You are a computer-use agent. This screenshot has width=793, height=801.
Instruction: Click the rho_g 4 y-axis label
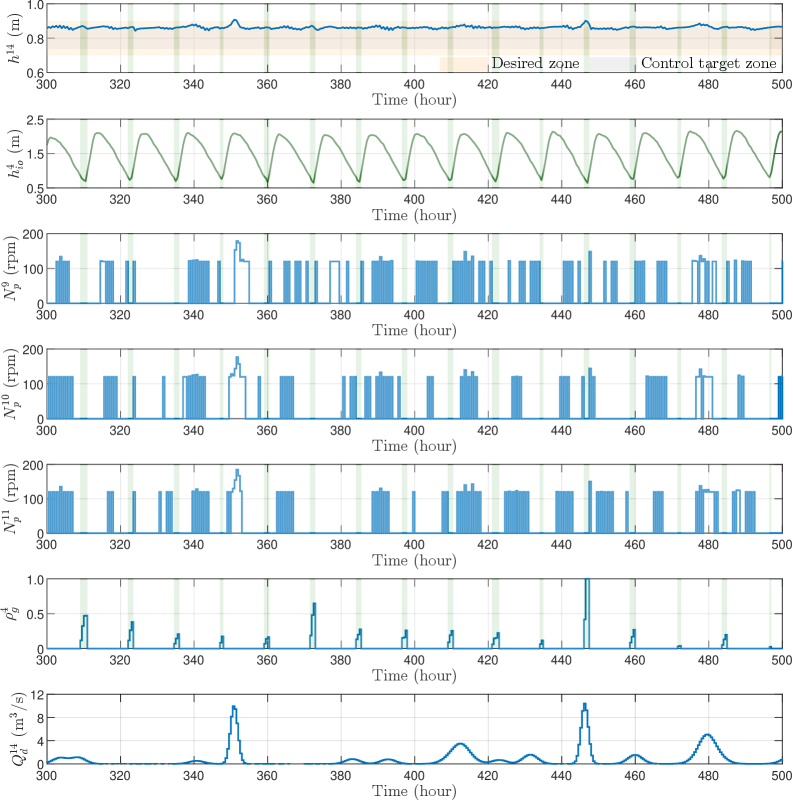10,614
